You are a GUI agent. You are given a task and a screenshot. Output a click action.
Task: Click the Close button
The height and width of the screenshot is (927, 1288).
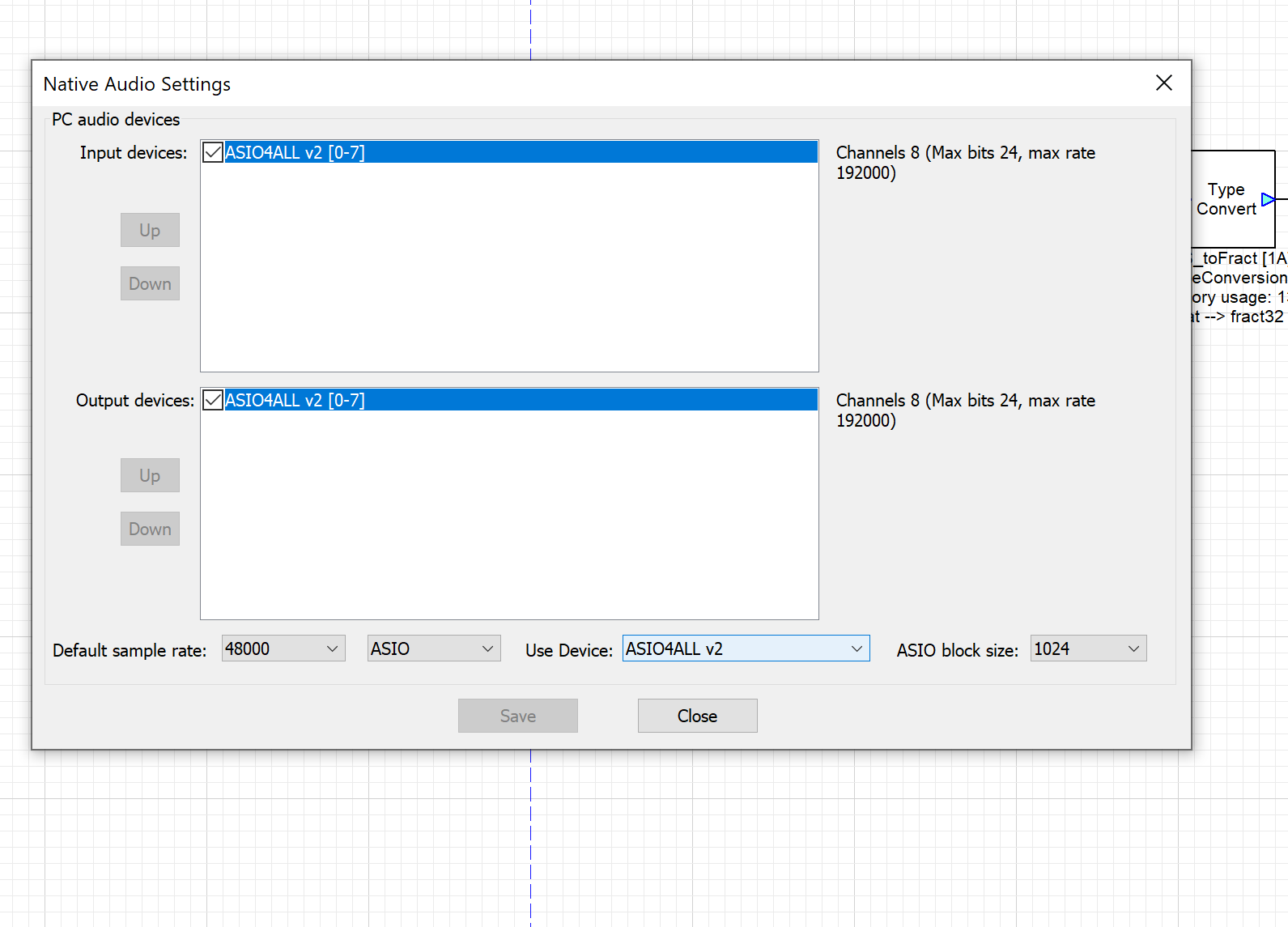697,716
